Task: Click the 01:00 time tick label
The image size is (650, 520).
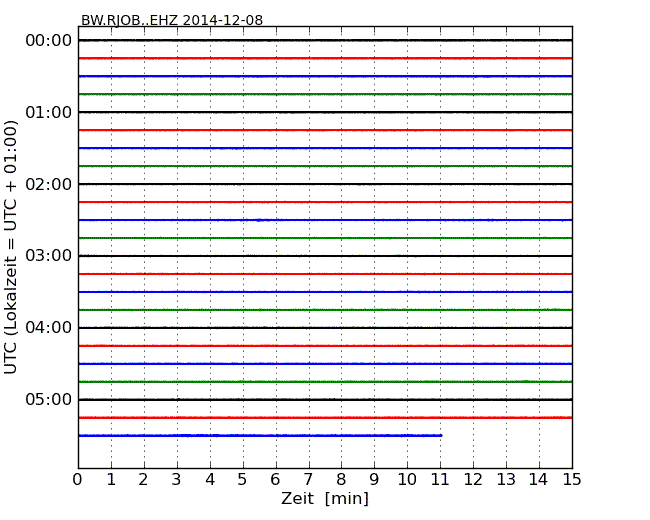Action: [49, 112]
